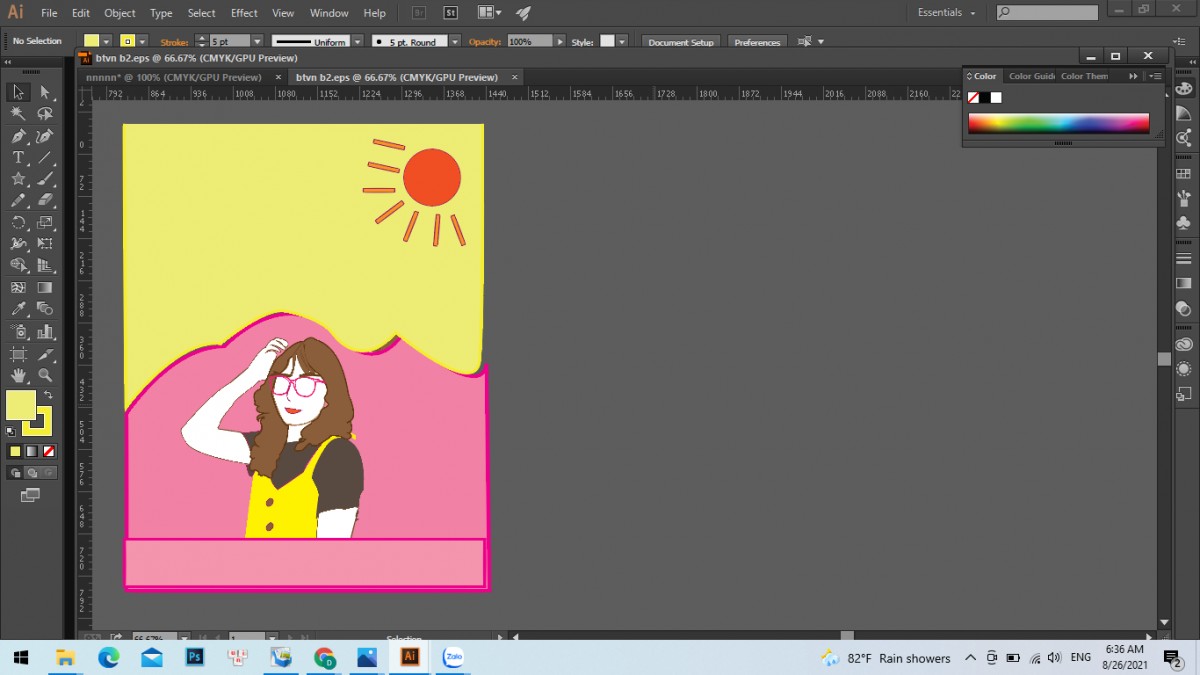Choose the Line Segment tool
1200x675 pixels.
click(x=45, y=158)
